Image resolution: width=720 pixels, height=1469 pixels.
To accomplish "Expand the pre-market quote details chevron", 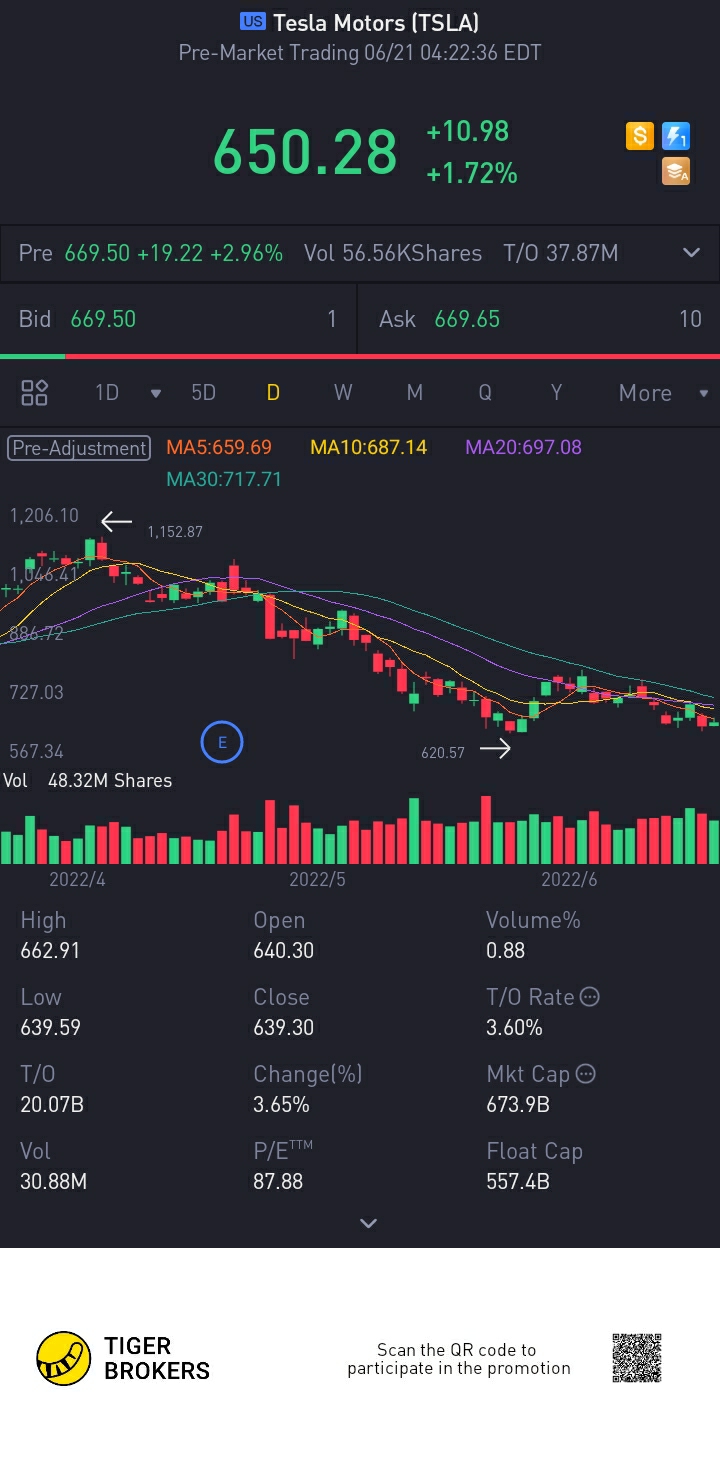I will point(691,253).
